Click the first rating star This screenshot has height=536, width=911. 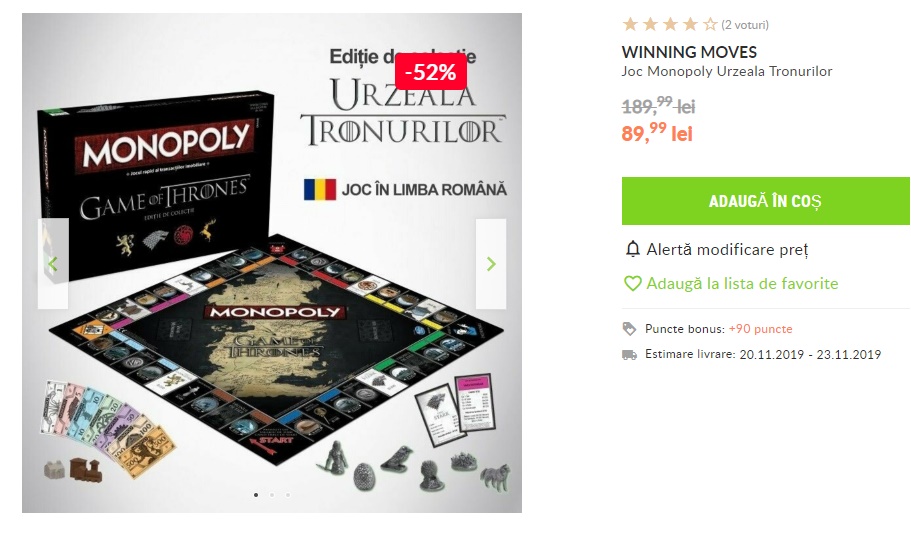point(630,24)
